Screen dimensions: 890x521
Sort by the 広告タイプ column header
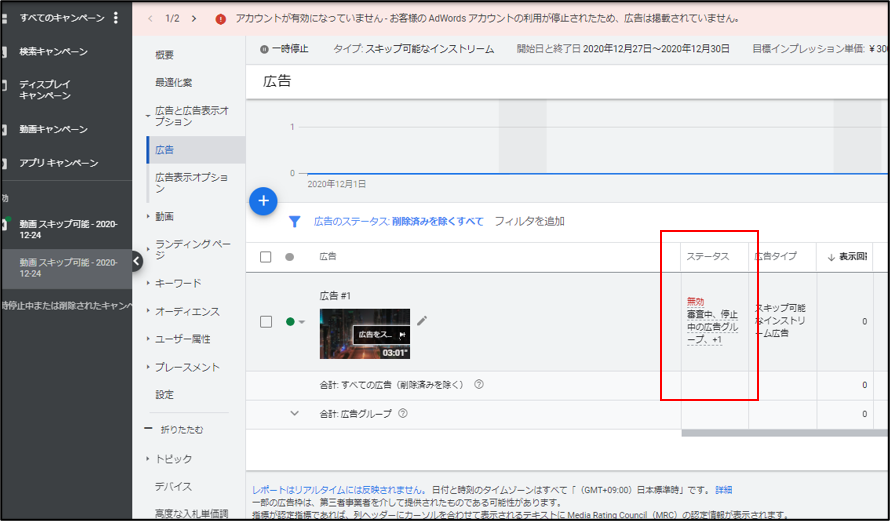tap(775, 257)
